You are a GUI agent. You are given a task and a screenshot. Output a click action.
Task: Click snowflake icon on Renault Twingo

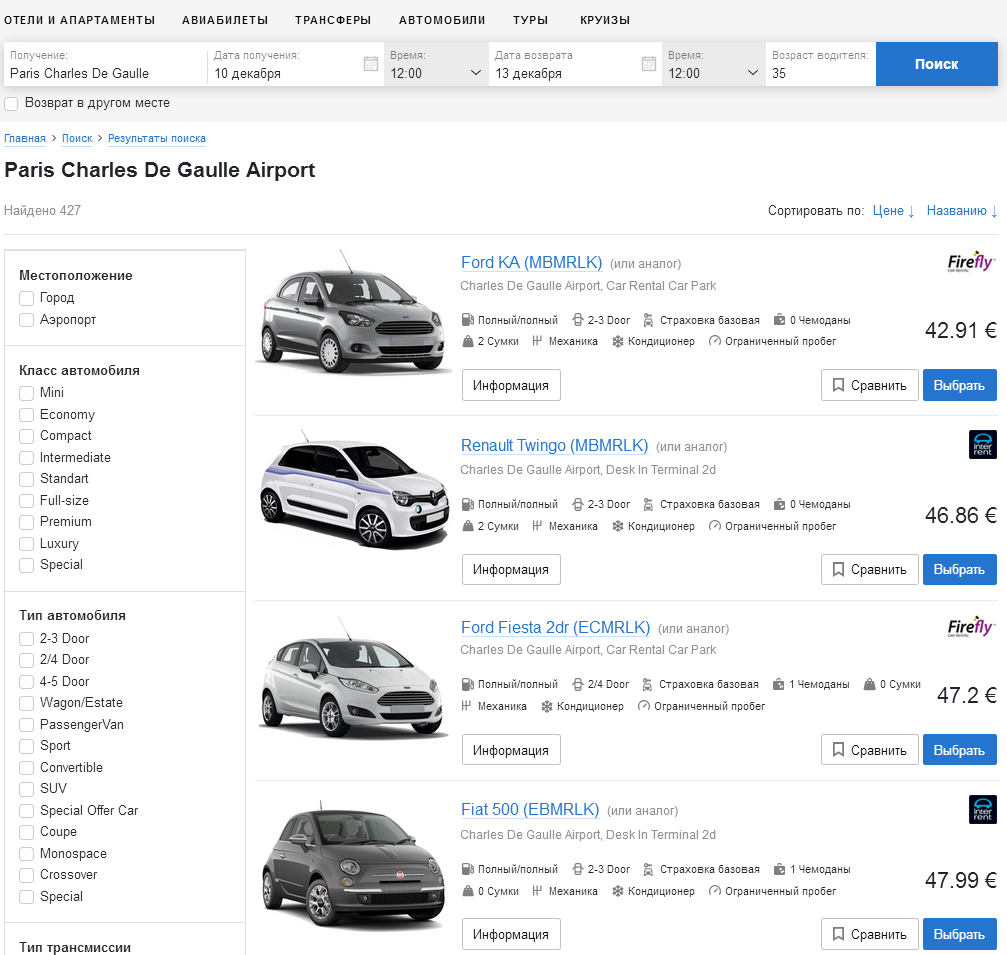(618, 526)
